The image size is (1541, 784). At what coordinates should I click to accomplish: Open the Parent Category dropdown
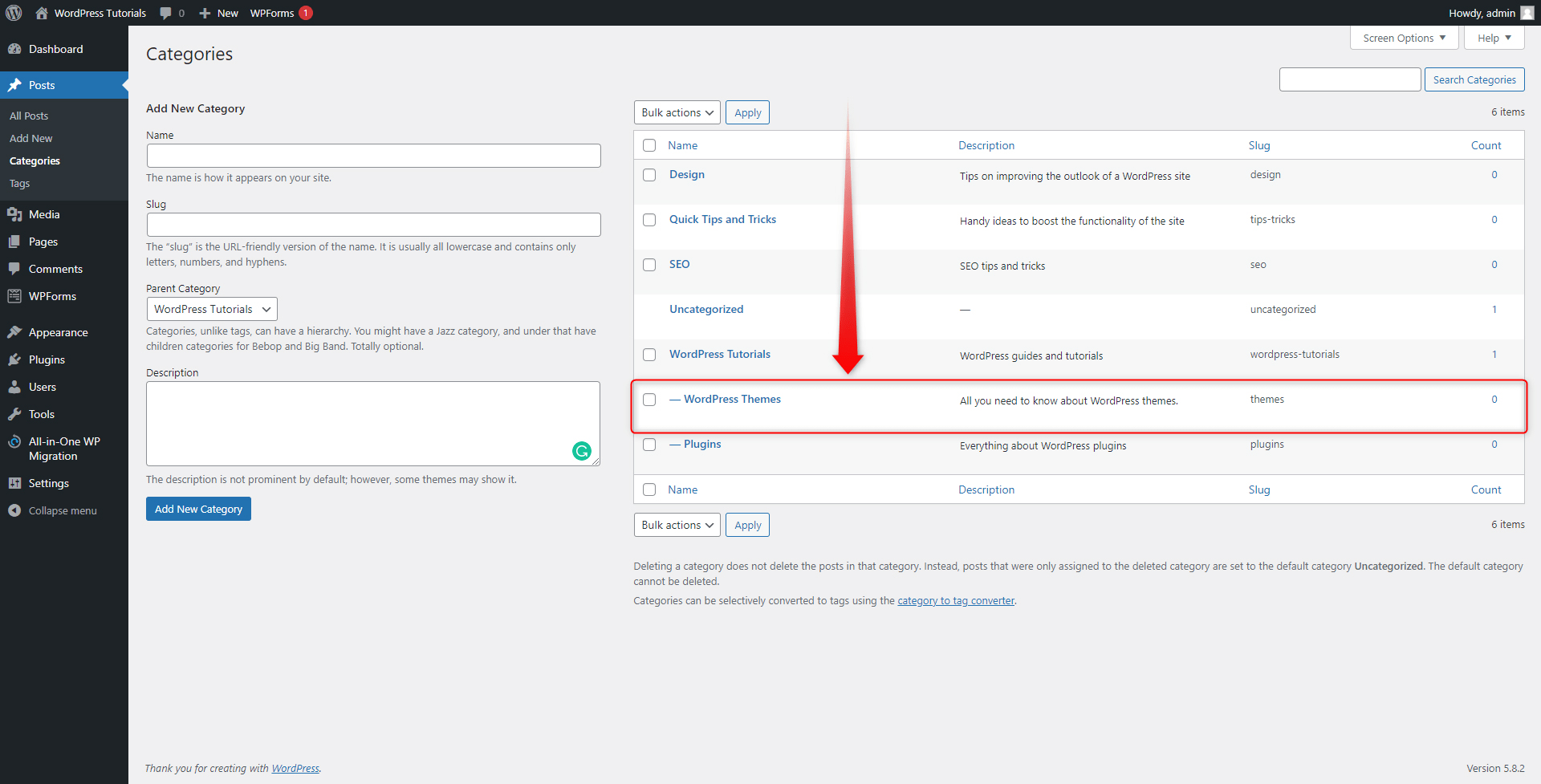212,309
